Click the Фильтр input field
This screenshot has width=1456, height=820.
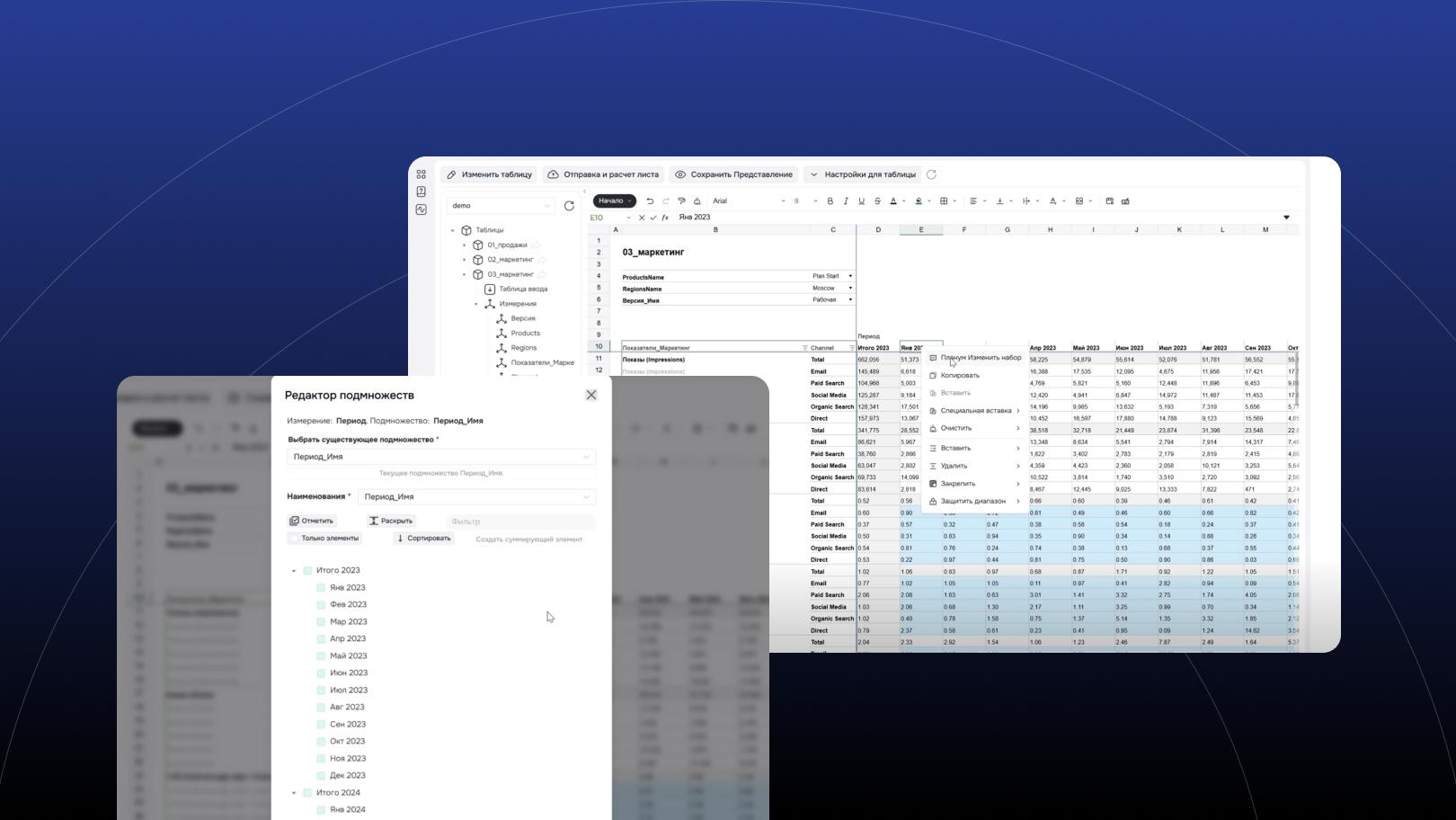point(520,521)
